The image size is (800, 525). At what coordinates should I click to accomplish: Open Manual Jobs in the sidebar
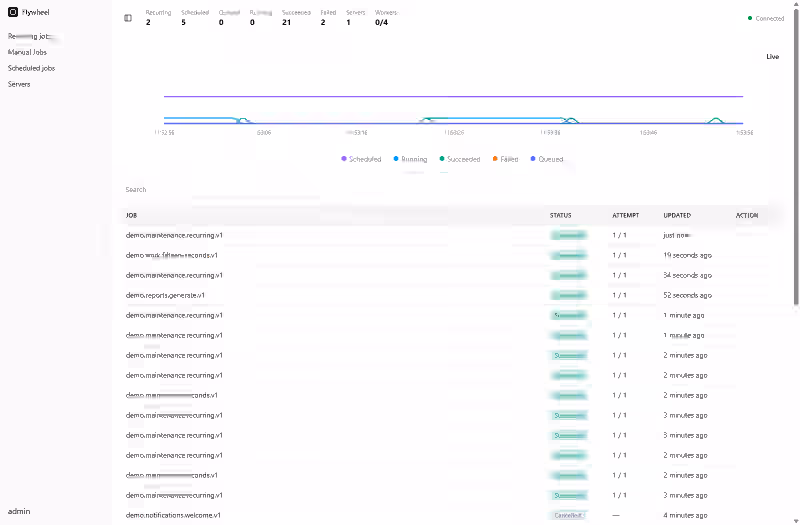coord(27,52)
